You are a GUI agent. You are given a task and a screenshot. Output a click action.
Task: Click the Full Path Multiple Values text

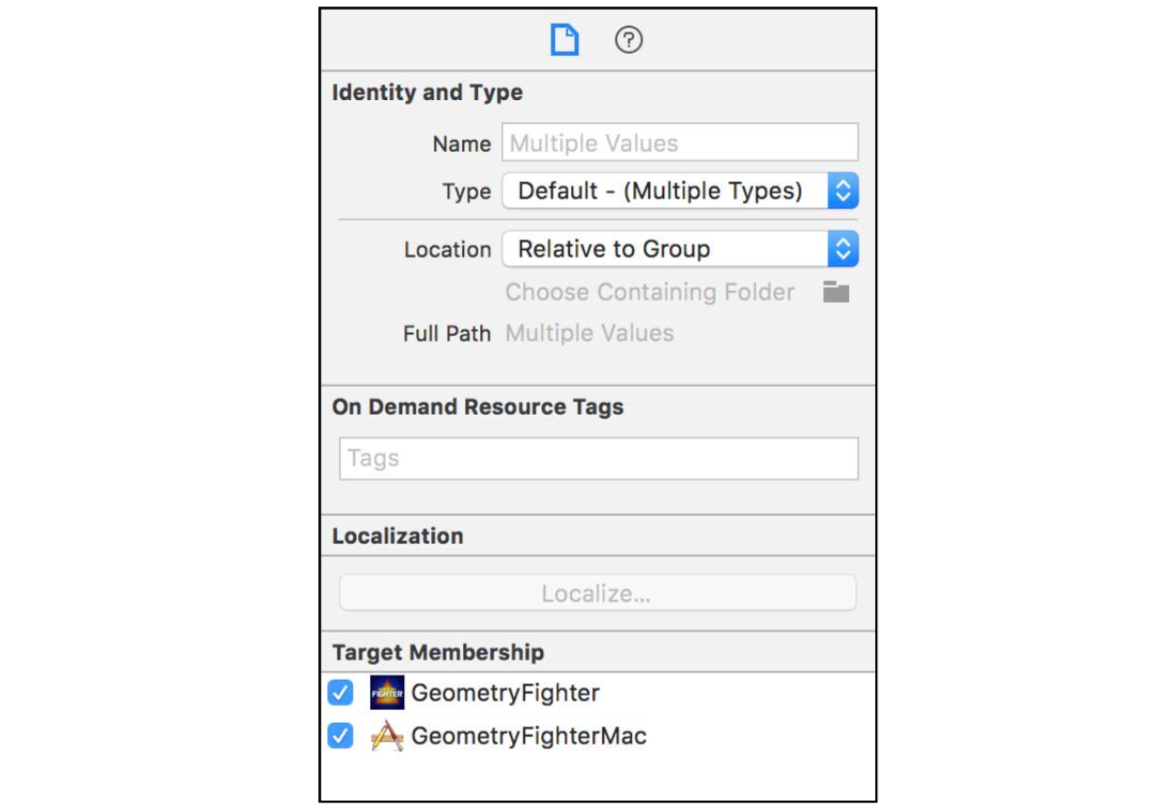589,333
